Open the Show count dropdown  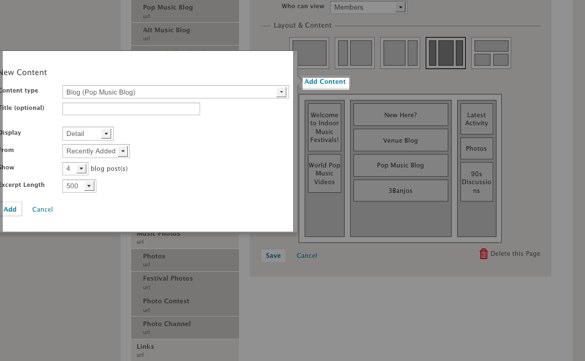click(x=75, y=169)
